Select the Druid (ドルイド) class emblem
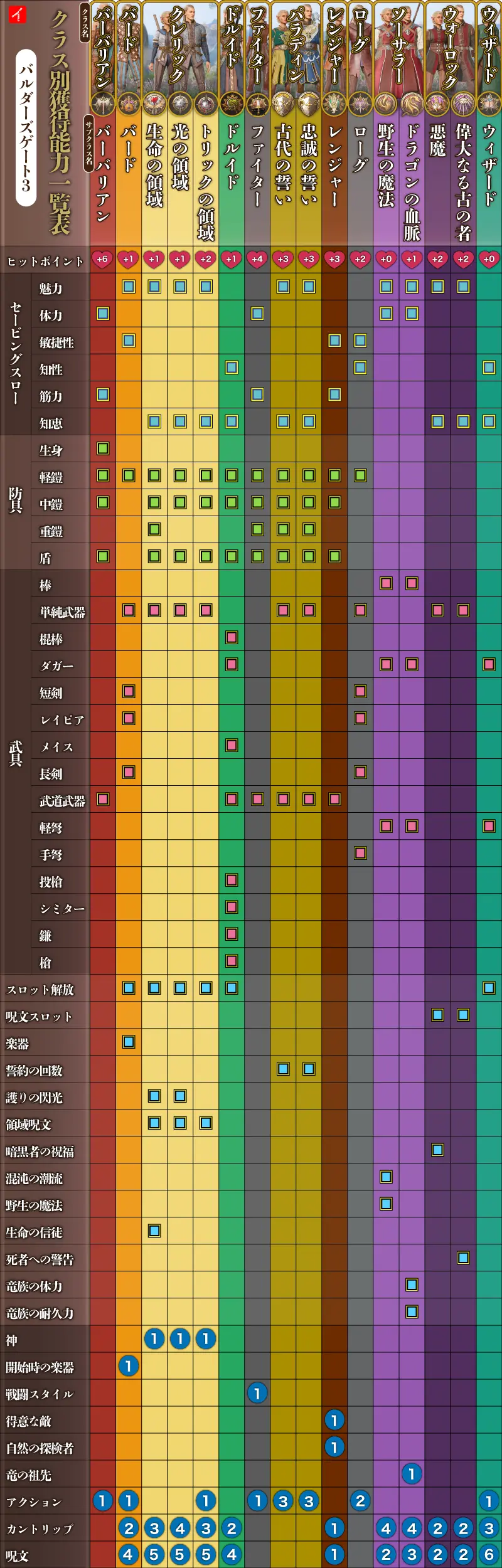Viewport: 502px width, 1568px height. 232,104
